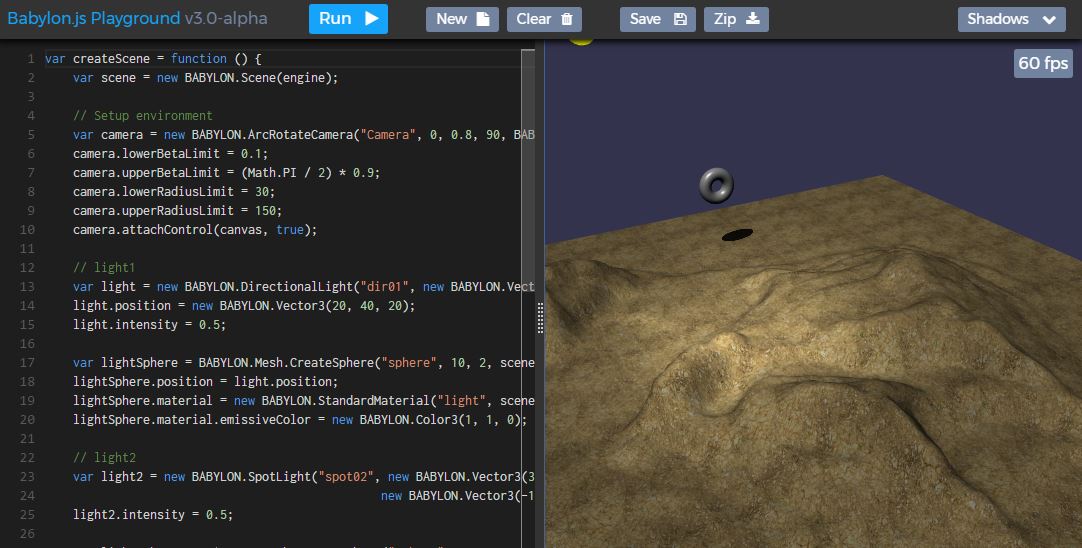Click 'camera.lowerBetaLimit = 0.1;' code line
Viewport: 1082px width, 548px height.
pyautogui.click(x=170, y=153)
